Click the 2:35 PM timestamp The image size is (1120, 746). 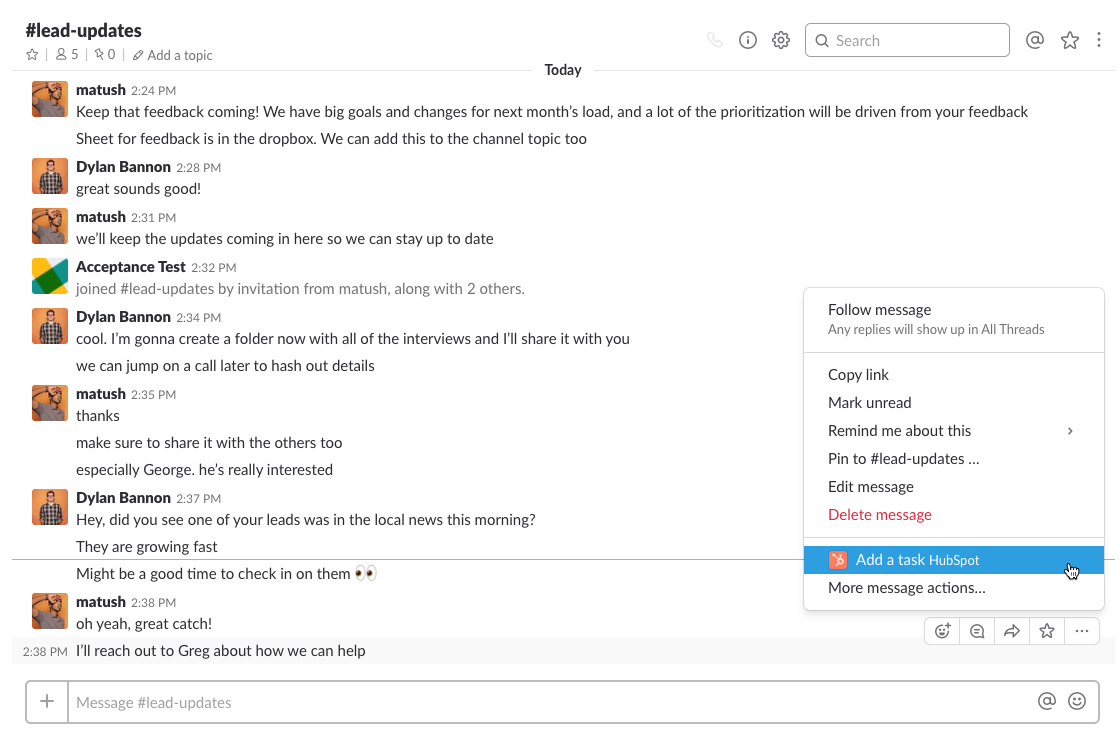click(153, 394)
